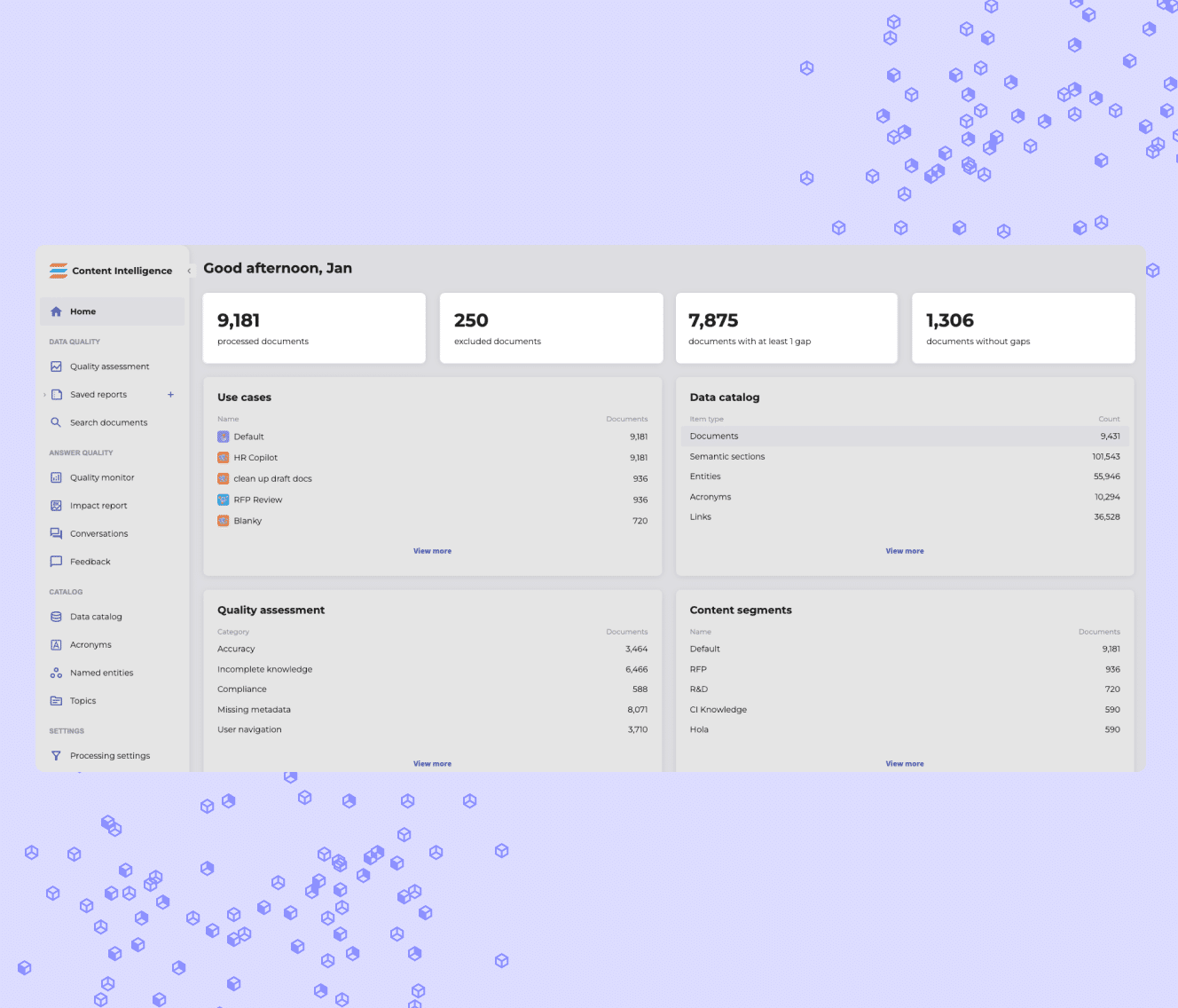
Task: Collapse the sidebar with chevron arrow
Action: 189,271
